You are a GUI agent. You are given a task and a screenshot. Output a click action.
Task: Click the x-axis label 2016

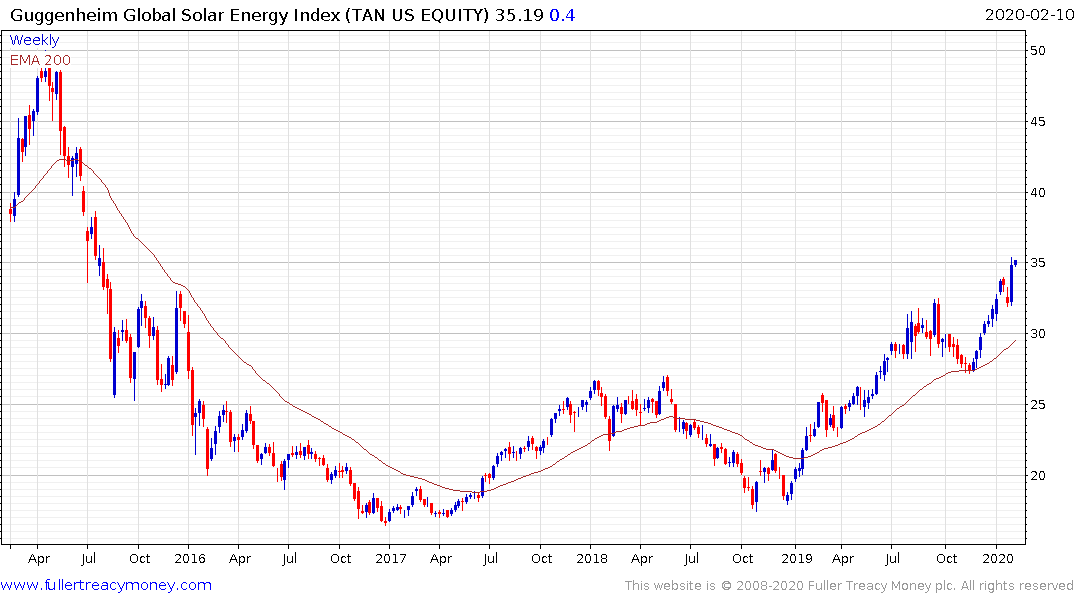tap(190, 558)
